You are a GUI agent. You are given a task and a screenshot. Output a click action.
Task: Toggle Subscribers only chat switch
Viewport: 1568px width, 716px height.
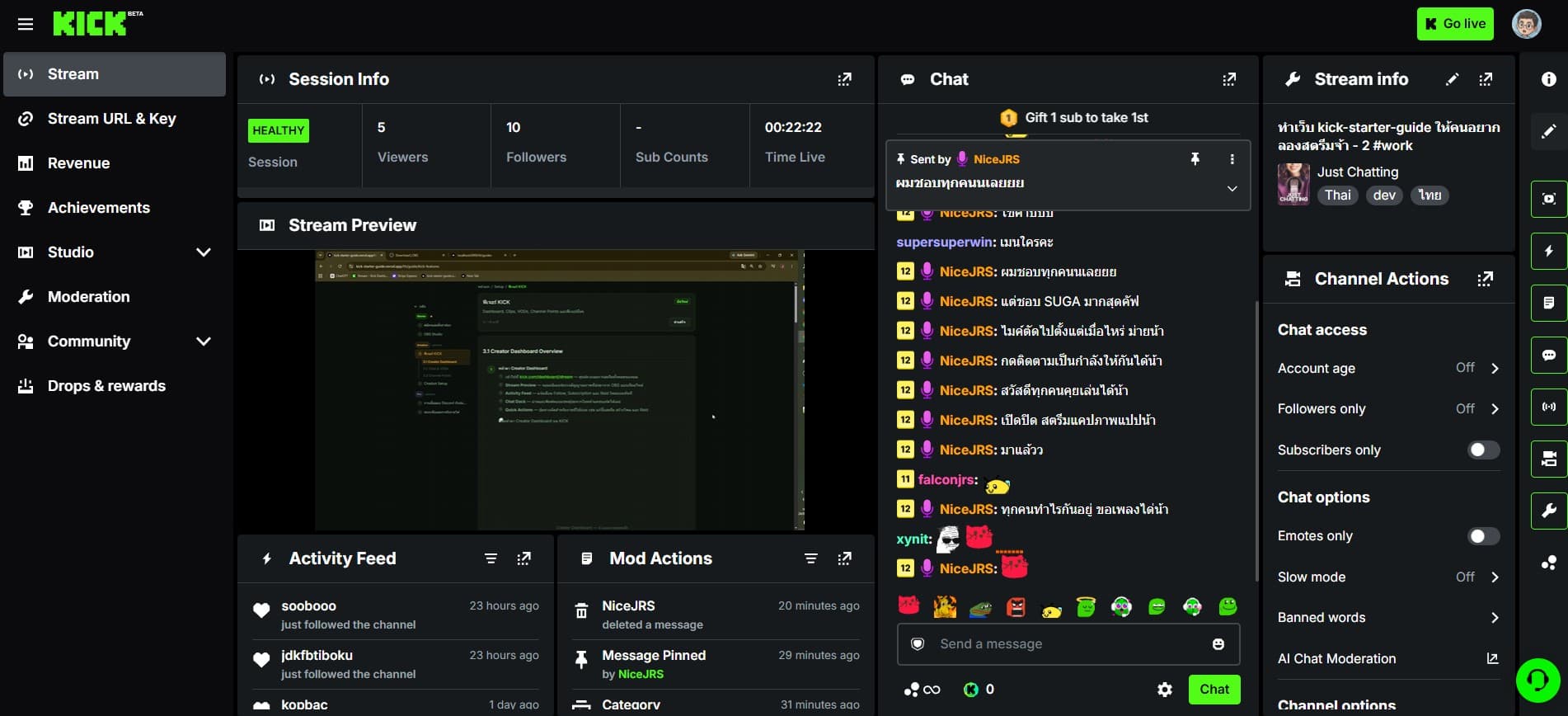click(1482, 450)
